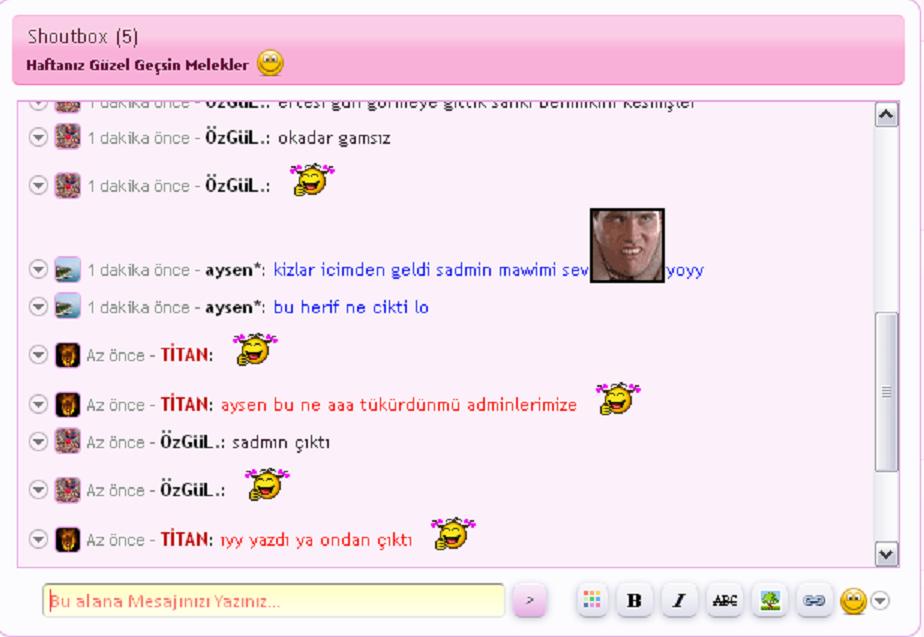Toggle bold formatting button
The image size is (924, 637).
pyautogui.click(x=633, y=600)
